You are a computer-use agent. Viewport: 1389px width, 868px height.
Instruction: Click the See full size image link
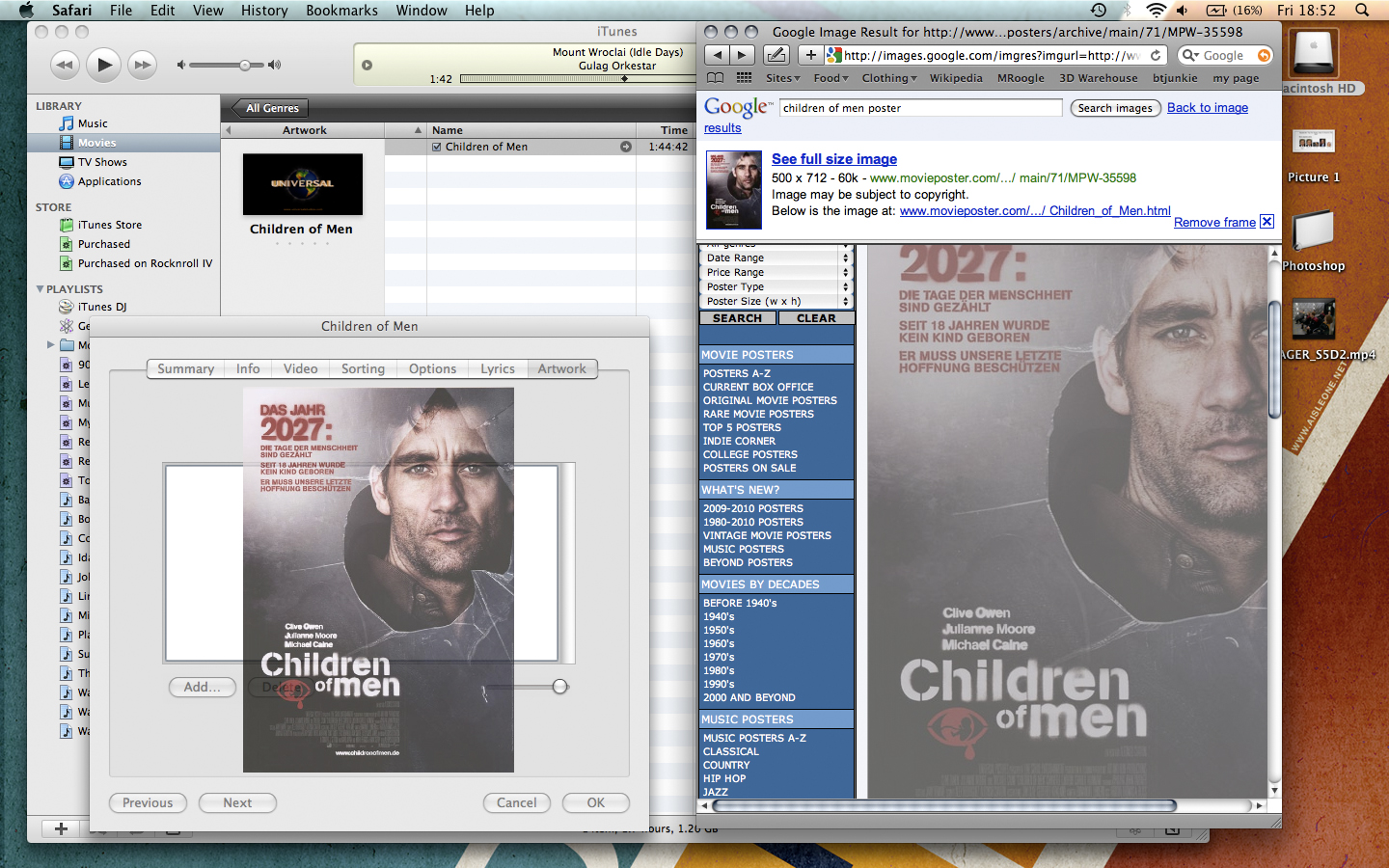coord(834,159)
